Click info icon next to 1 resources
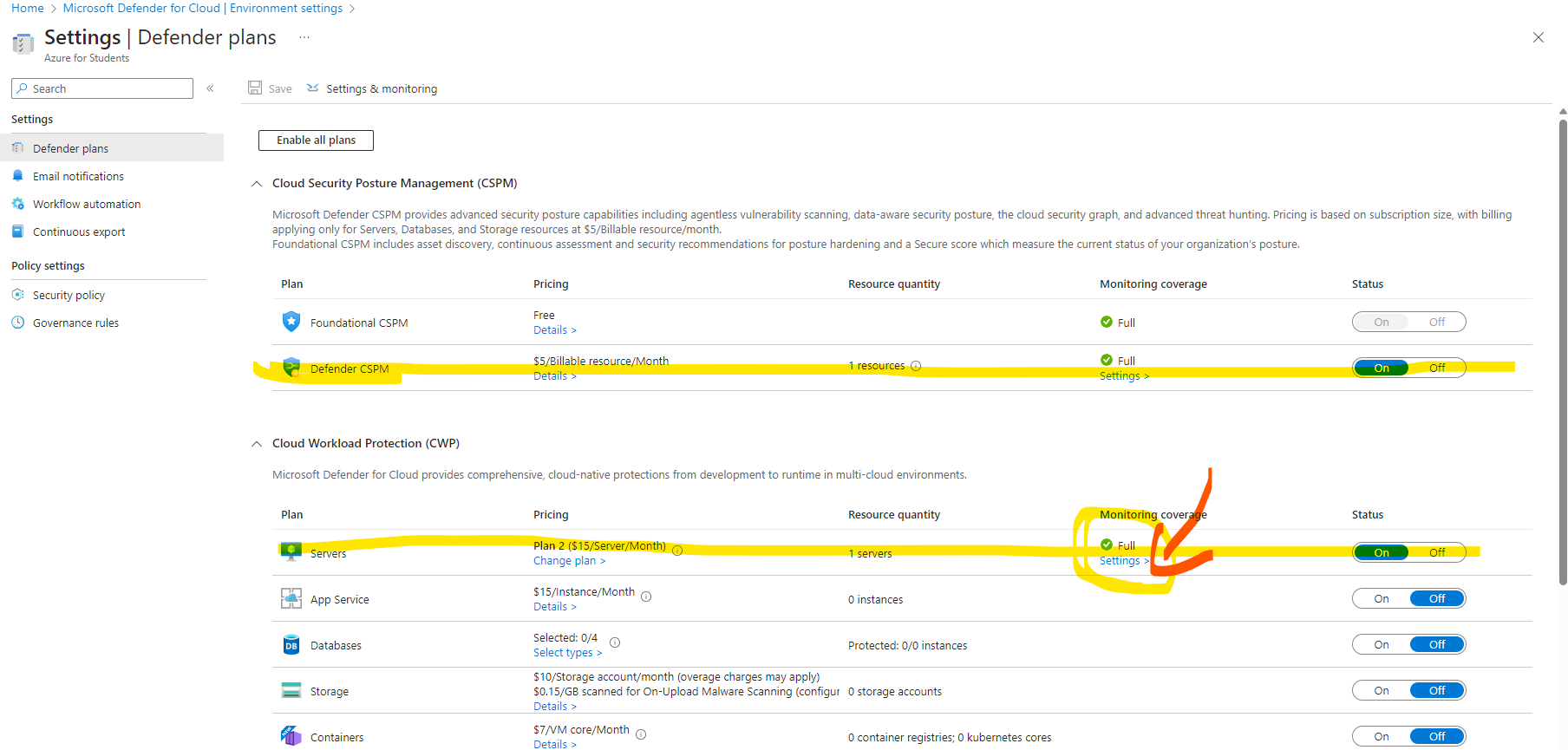Viewport: 1568px width, 750px height. (x=916, y=366)
